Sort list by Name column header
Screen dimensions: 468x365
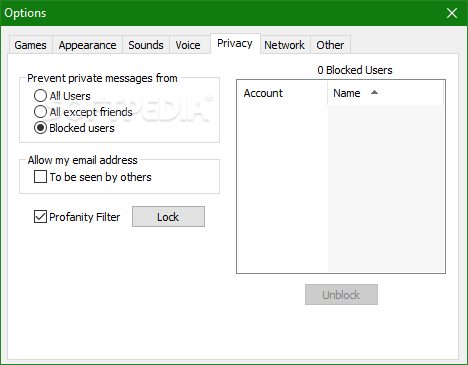coord(385,93)
